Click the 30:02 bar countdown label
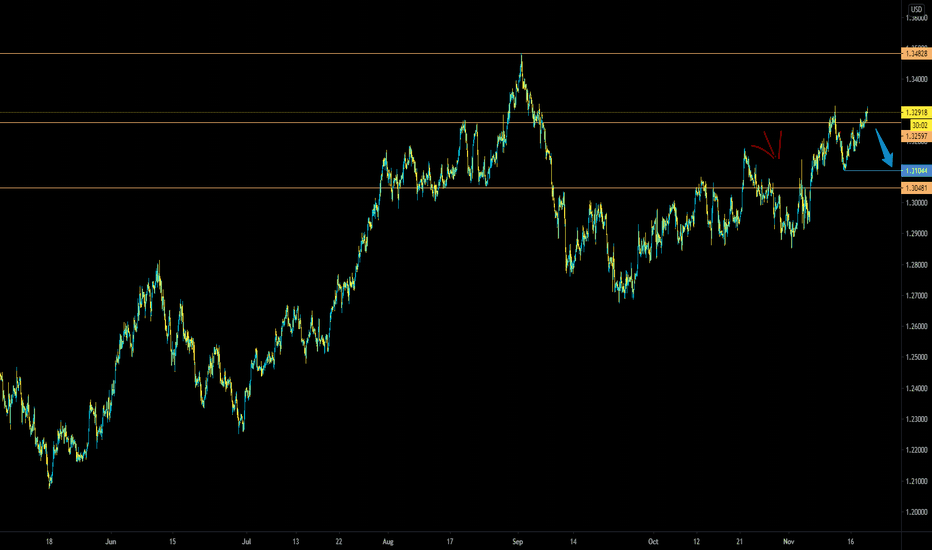The width and height of the screenshot is (932, 550). pos(920,125)
